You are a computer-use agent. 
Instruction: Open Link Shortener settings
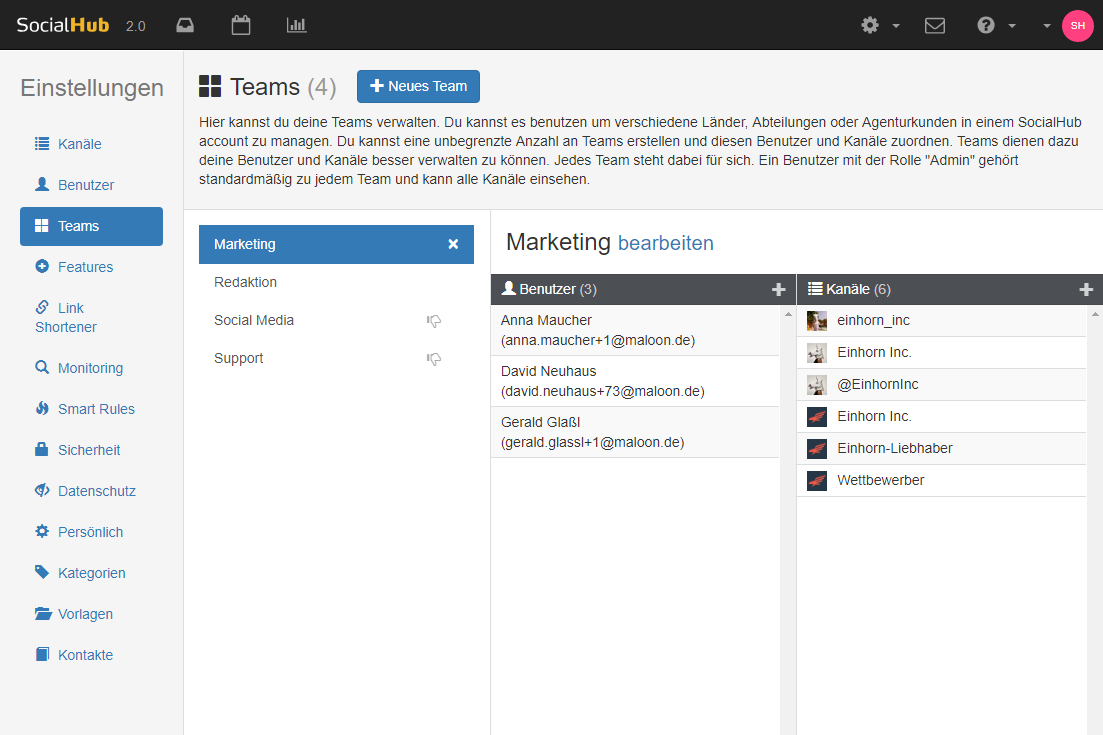91,317
